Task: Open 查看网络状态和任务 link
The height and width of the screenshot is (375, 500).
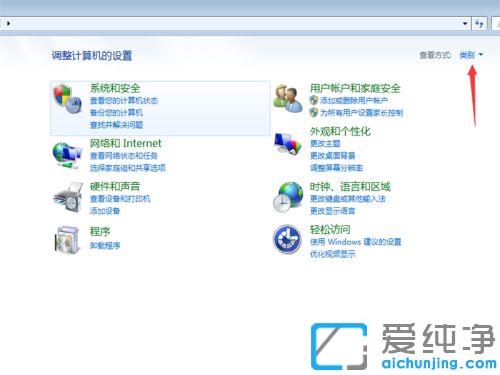Action: click(124, 156)
